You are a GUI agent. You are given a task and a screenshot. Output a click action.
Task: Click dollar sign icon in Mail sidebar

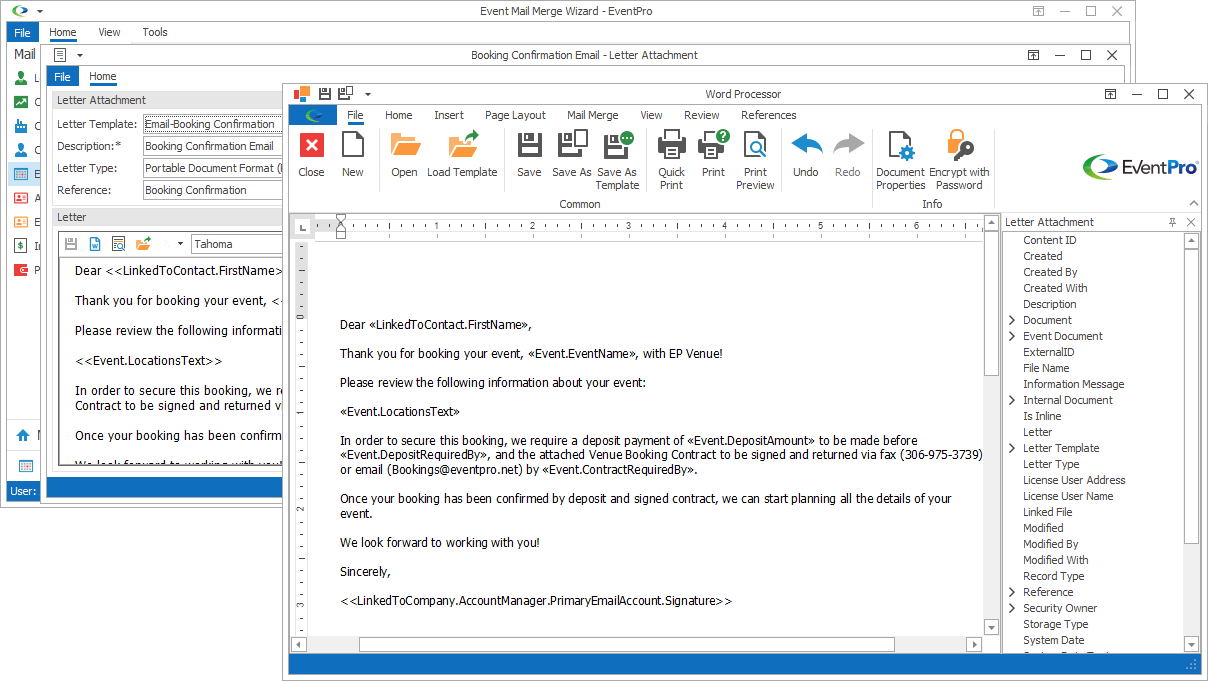pos(21,245)
